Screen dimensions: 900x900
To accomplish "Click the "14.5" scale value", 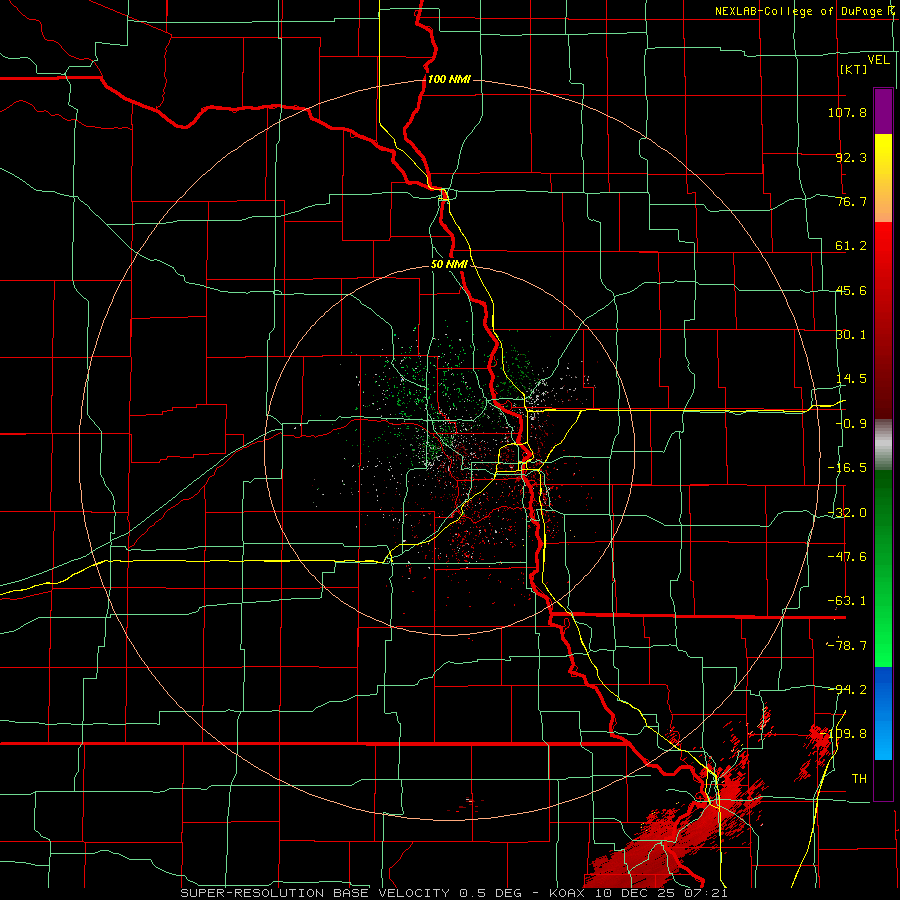I will click(851, 379).
